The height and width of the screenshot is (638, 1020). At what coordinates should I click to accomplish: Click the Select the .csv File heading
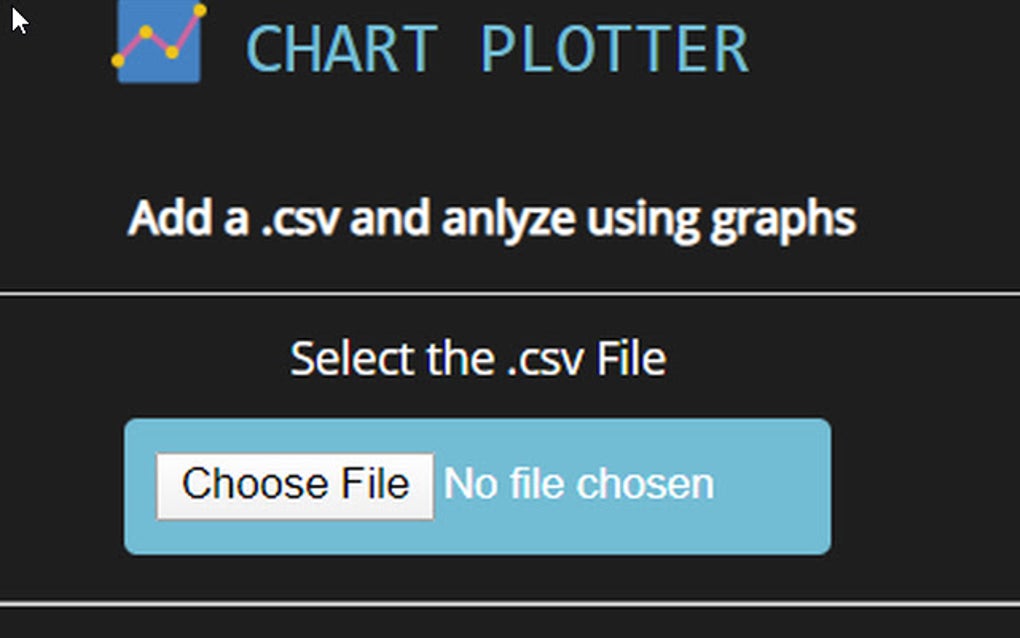pos(477,357)
